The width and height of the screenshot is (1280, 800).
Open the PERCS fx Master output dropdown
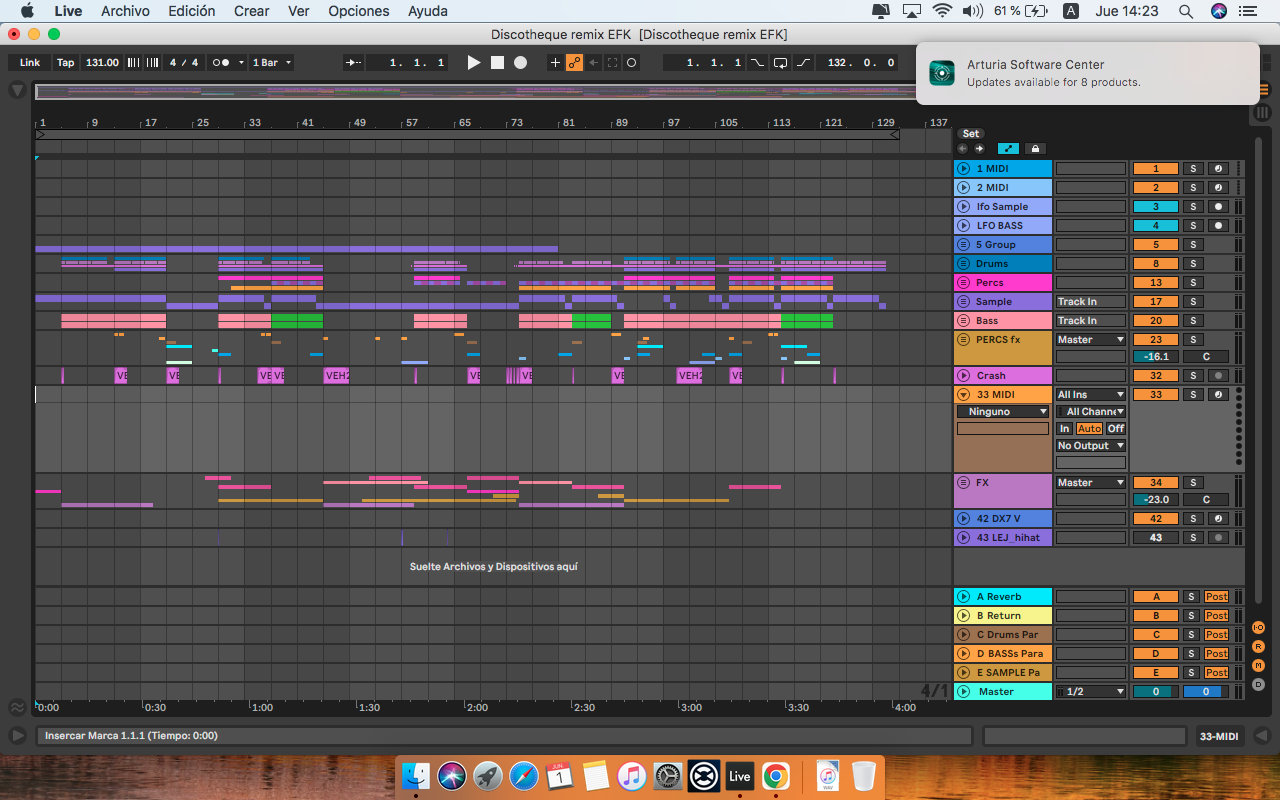[1091, 339]
